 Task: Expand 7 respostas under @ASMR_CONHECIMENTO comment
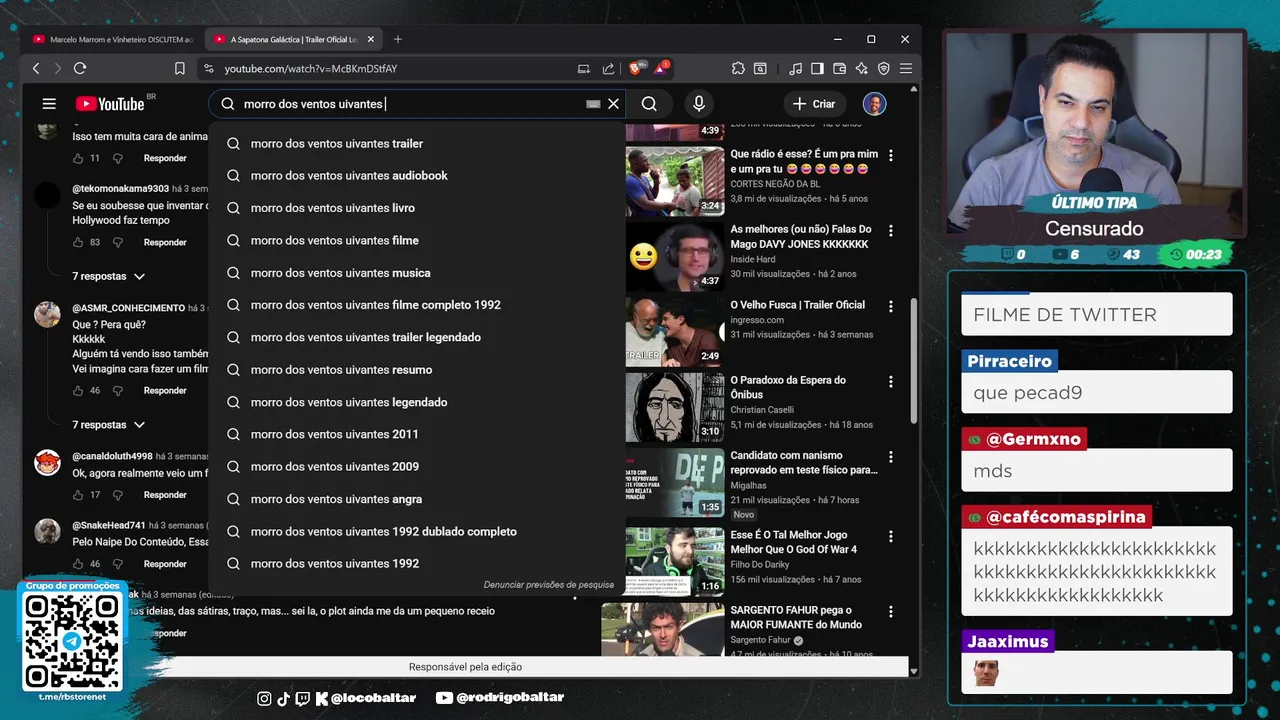click(x=108, y=425)
